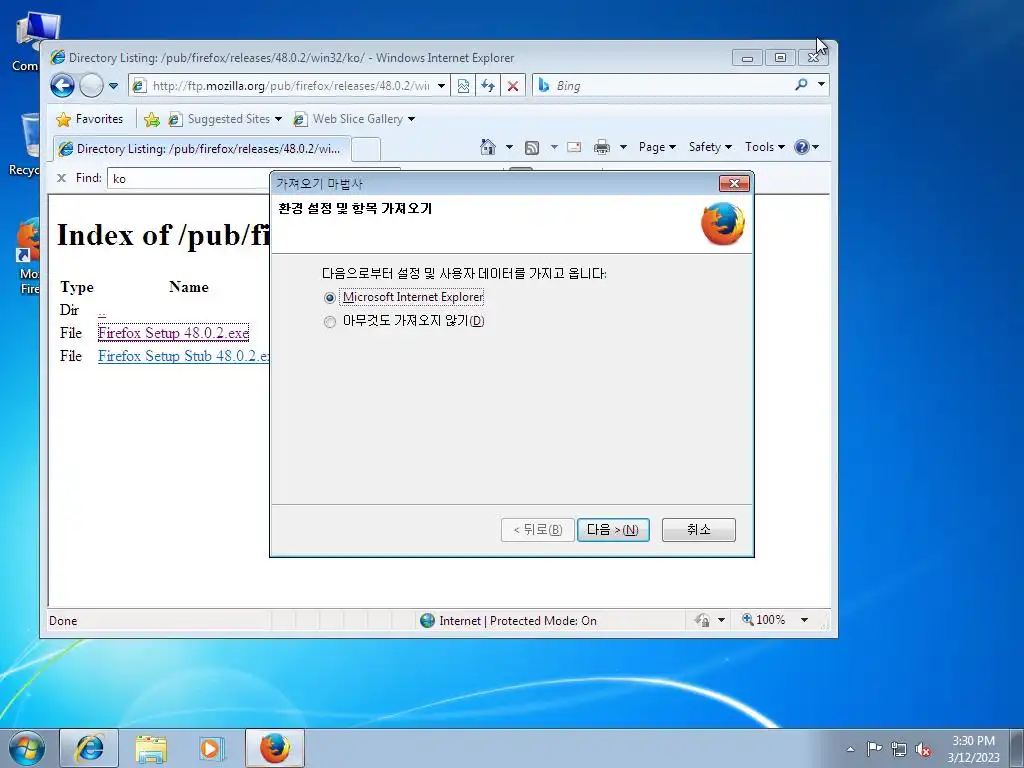Expand the Print options dropdown arrow

pyautogui.click(x=623, y=147)
